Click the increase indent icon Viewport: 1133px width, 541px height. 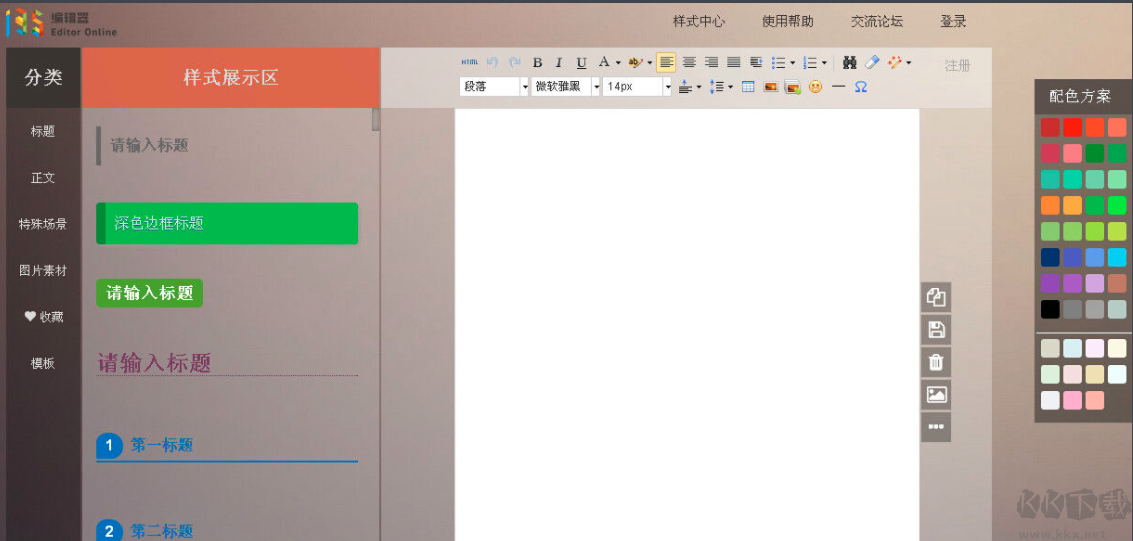[x=756, y=63]
